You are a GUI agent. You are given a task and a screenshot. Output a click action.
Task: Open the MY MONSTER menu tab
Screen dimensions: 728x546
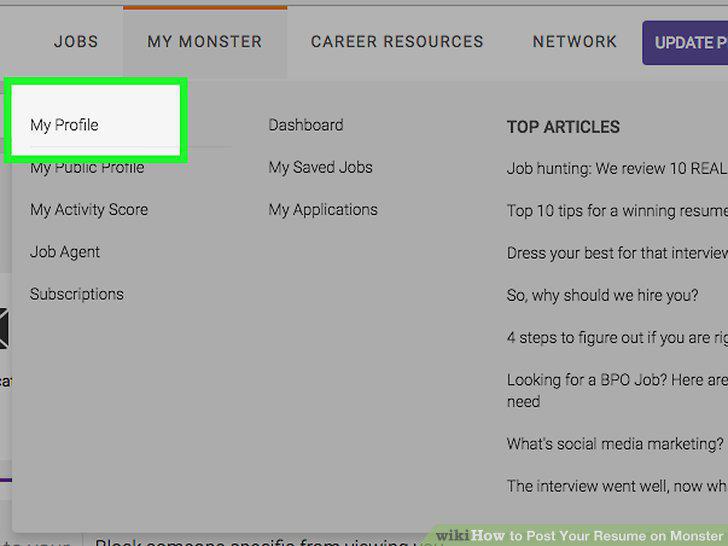[x=205, y=41]
